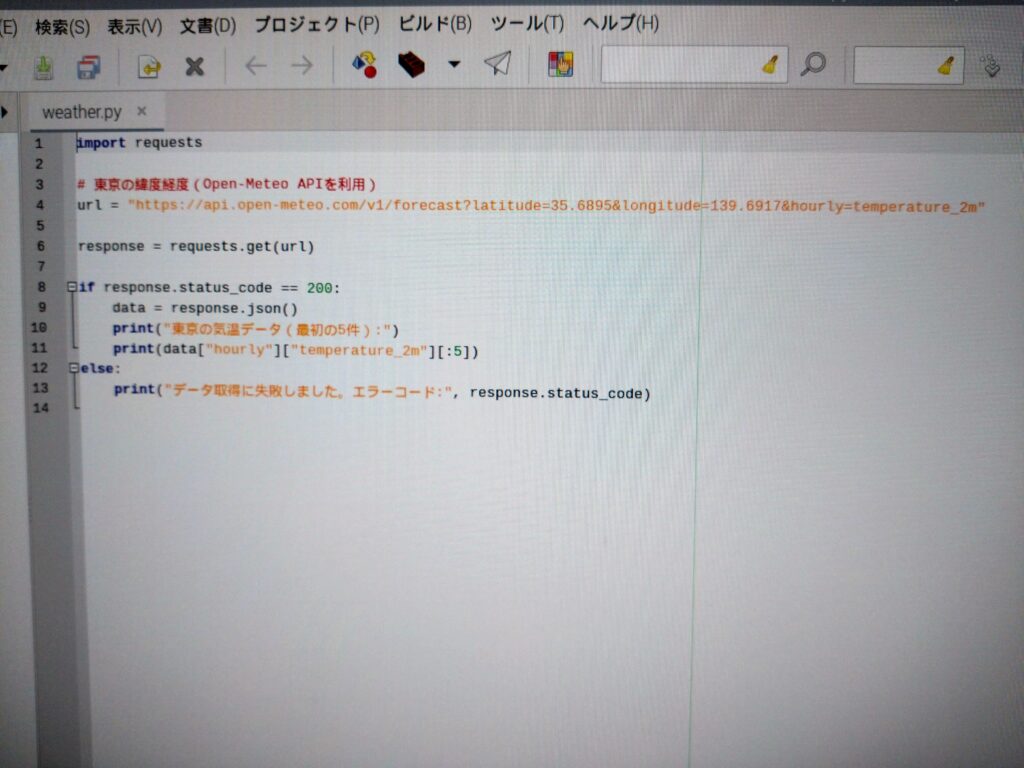The width and height of the screenshot is (1024, 768).
Task: Reload the current file from disk
Action: [x=149, y=66]
